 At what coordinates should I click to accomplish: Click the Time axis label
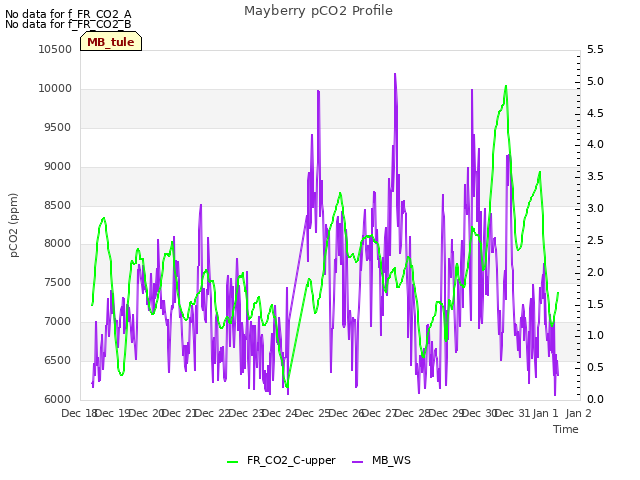(x=566, y=429)
